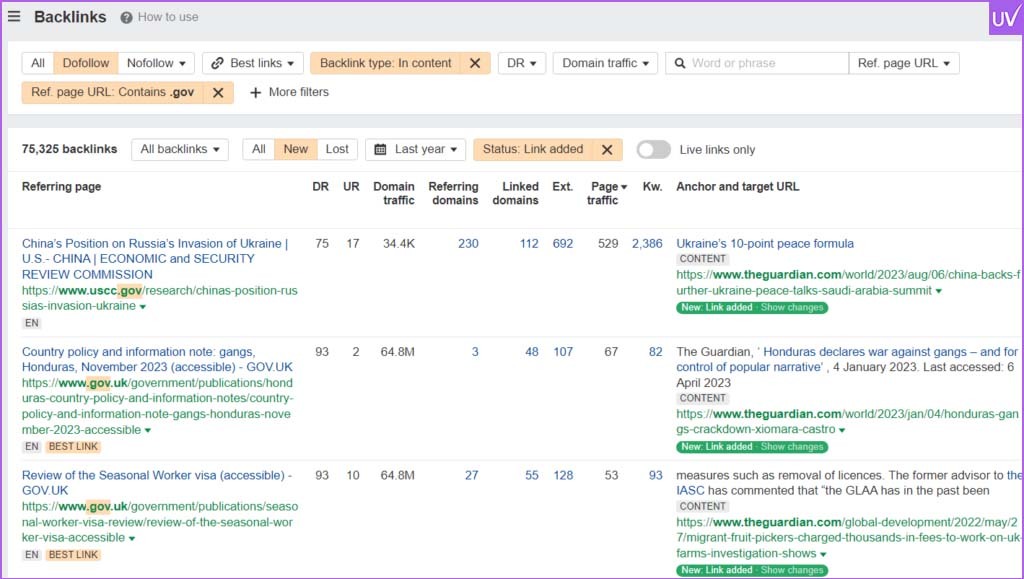This screenshot has width=1024, height=579.
Task: Sort by DR column header
Action: pyautogui.click(x=320, y=187)
